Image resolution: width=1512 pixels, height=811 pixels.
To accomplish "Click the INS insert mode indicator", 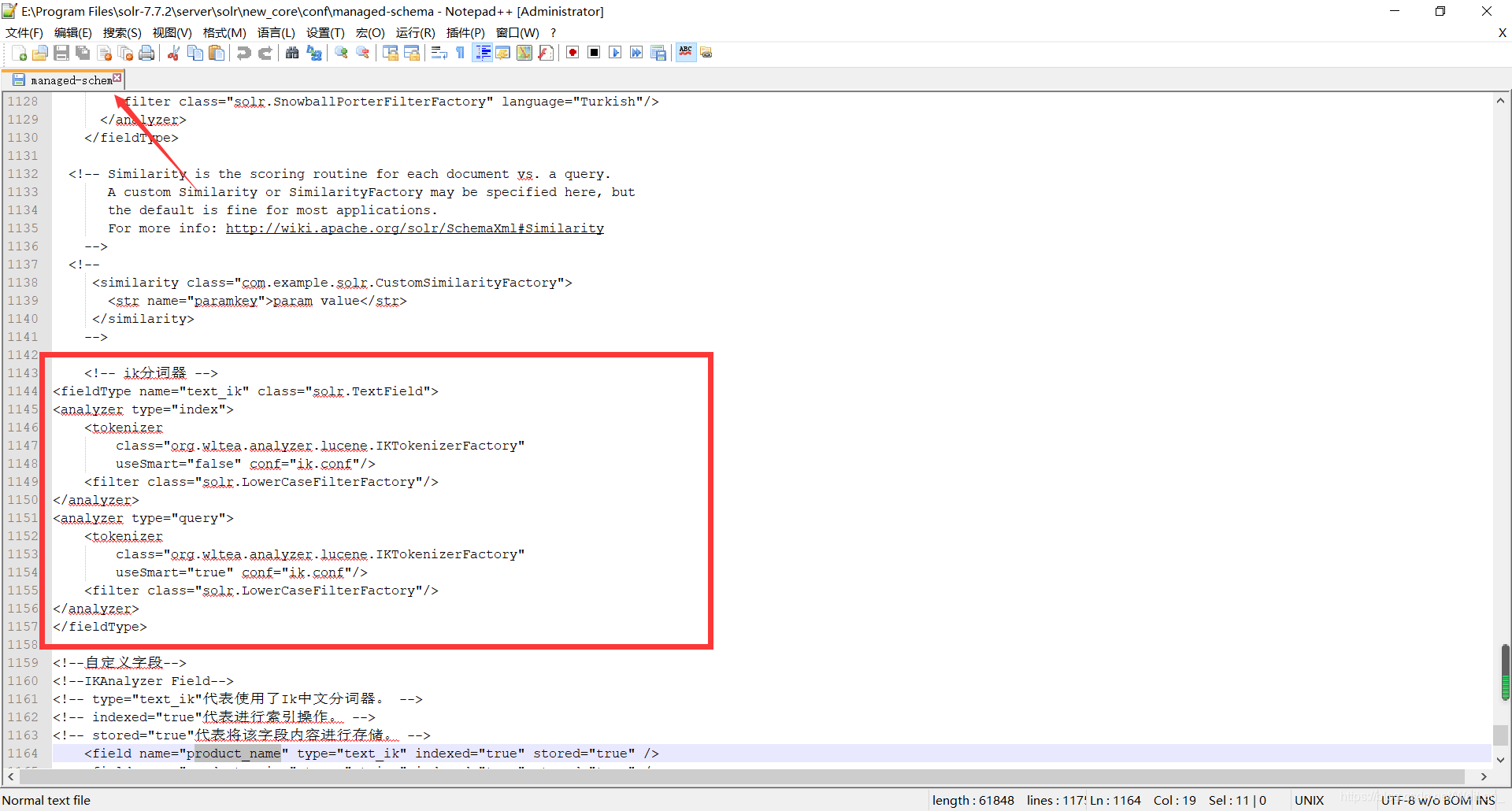I will click(x=1486, y=800).
